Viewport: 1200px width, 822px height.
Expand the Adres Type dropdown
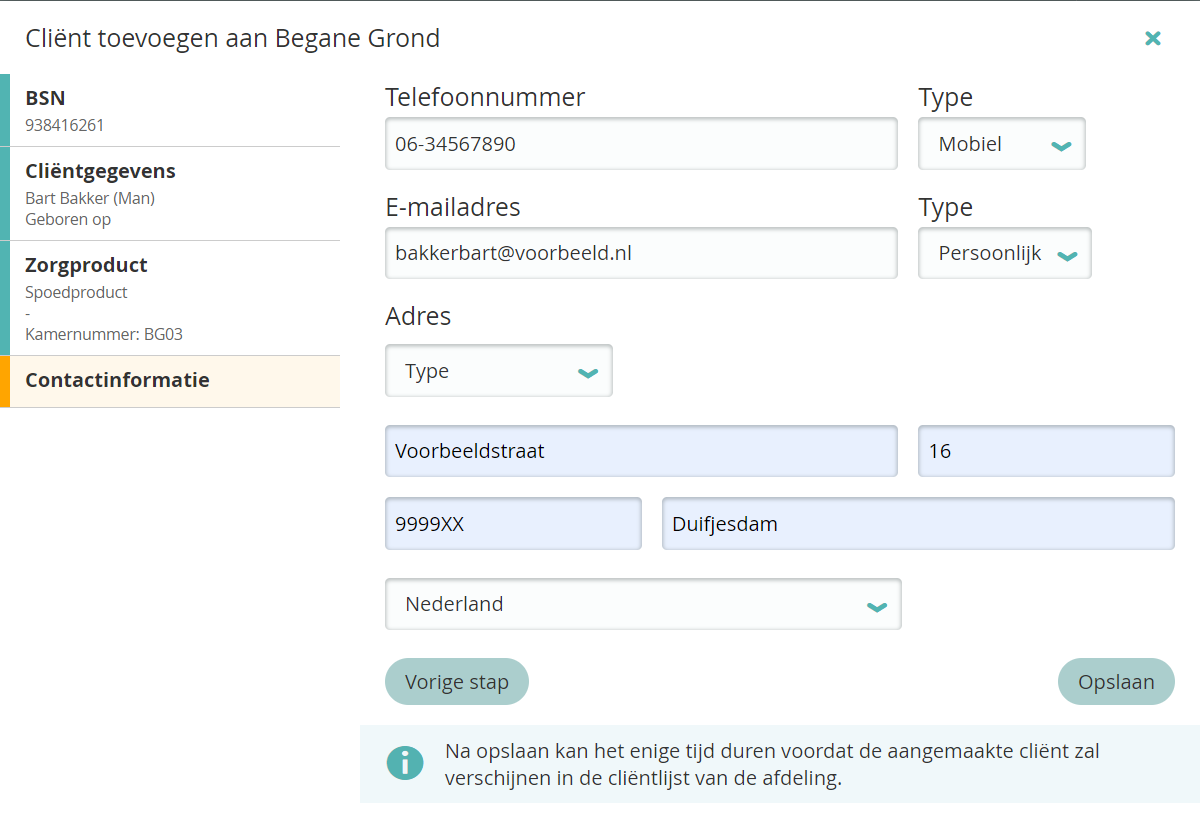(498, 371)
